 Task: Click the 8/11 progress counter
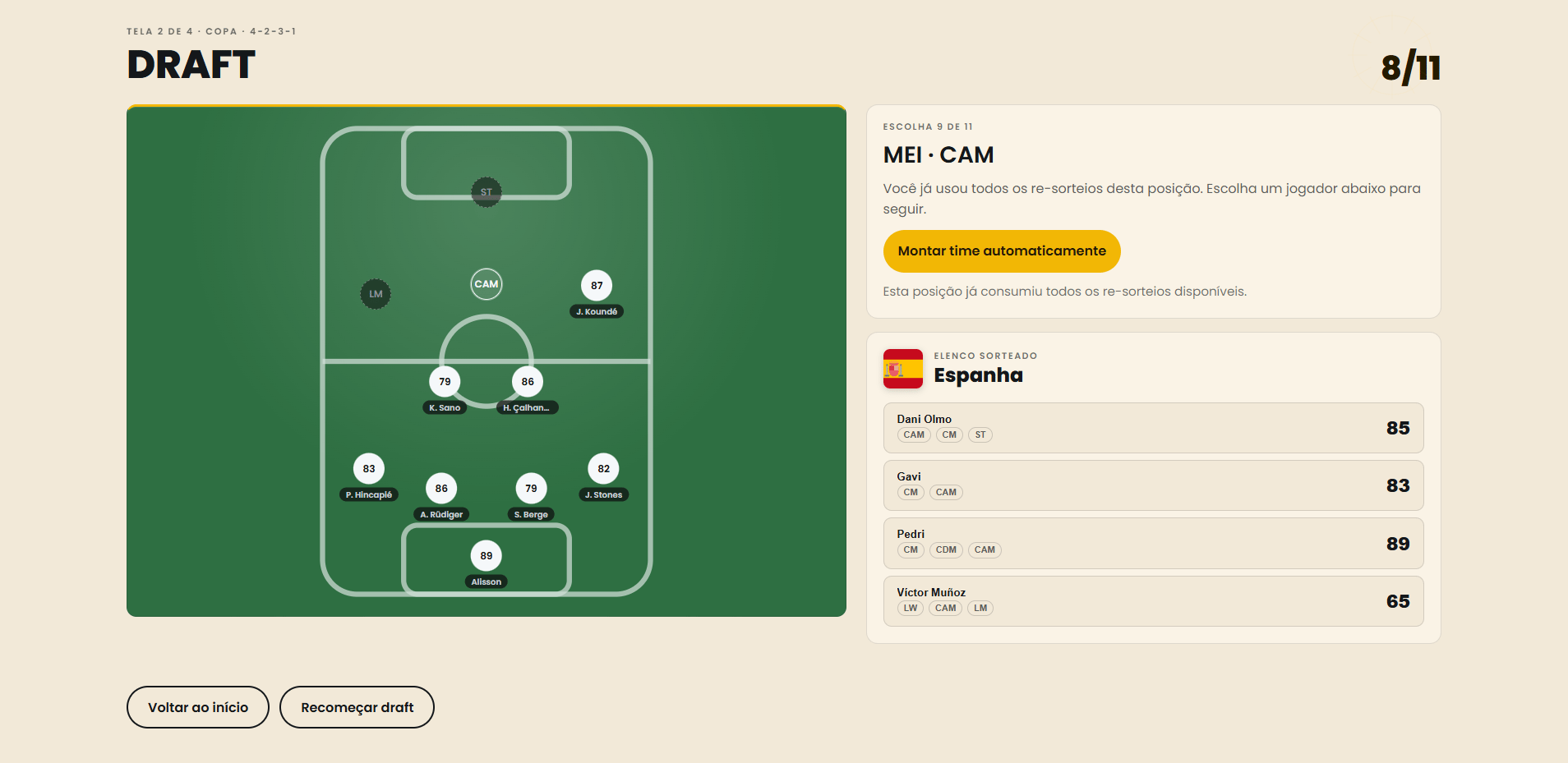click(x=1411, y=67)
